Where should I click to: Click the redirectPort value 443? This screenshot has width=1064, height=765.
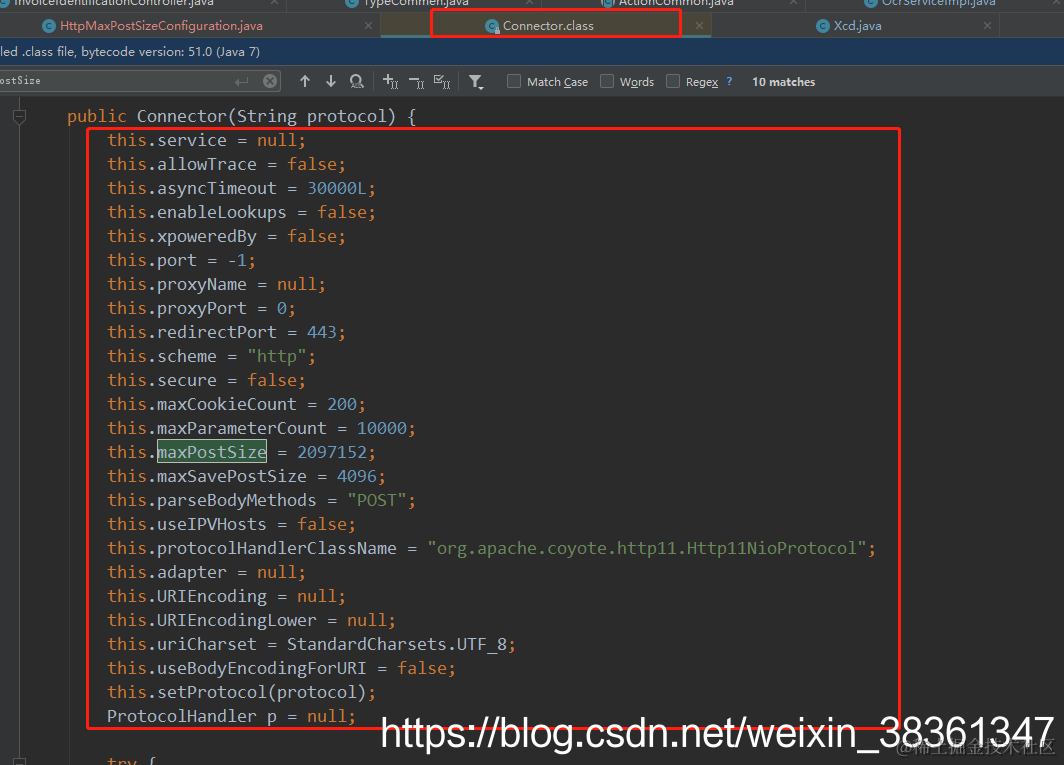(322, 332)
